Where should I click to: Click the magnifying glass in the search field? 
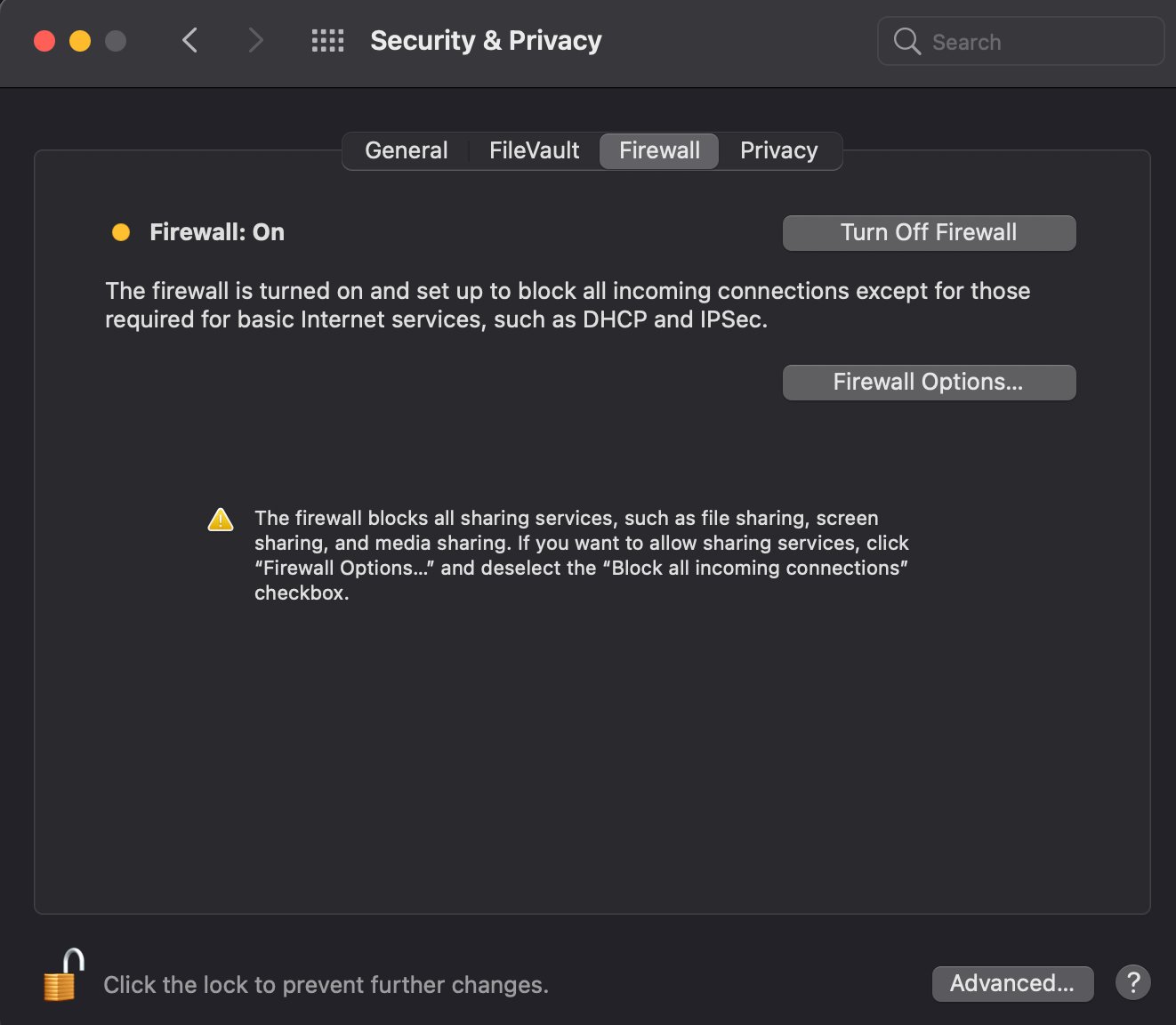pyautogui.click(x=906, y=41)
